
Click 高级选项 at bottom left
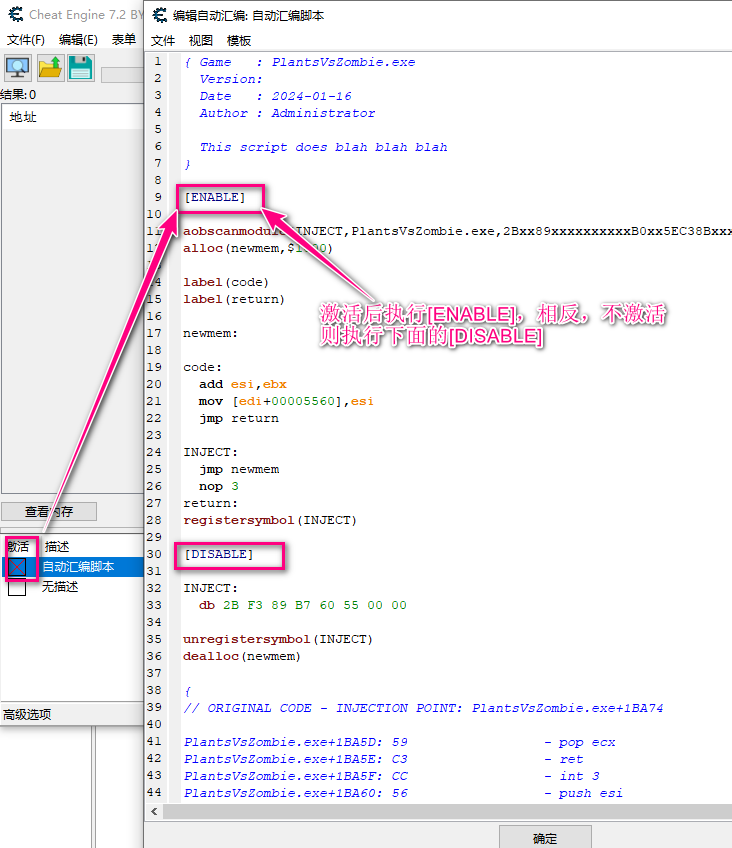(27, 714)
